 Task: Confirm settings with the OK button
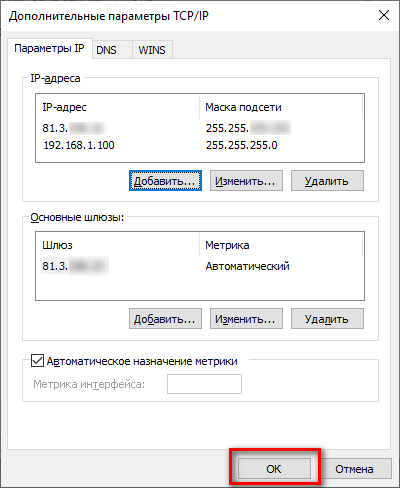click(x=274, y=469)
